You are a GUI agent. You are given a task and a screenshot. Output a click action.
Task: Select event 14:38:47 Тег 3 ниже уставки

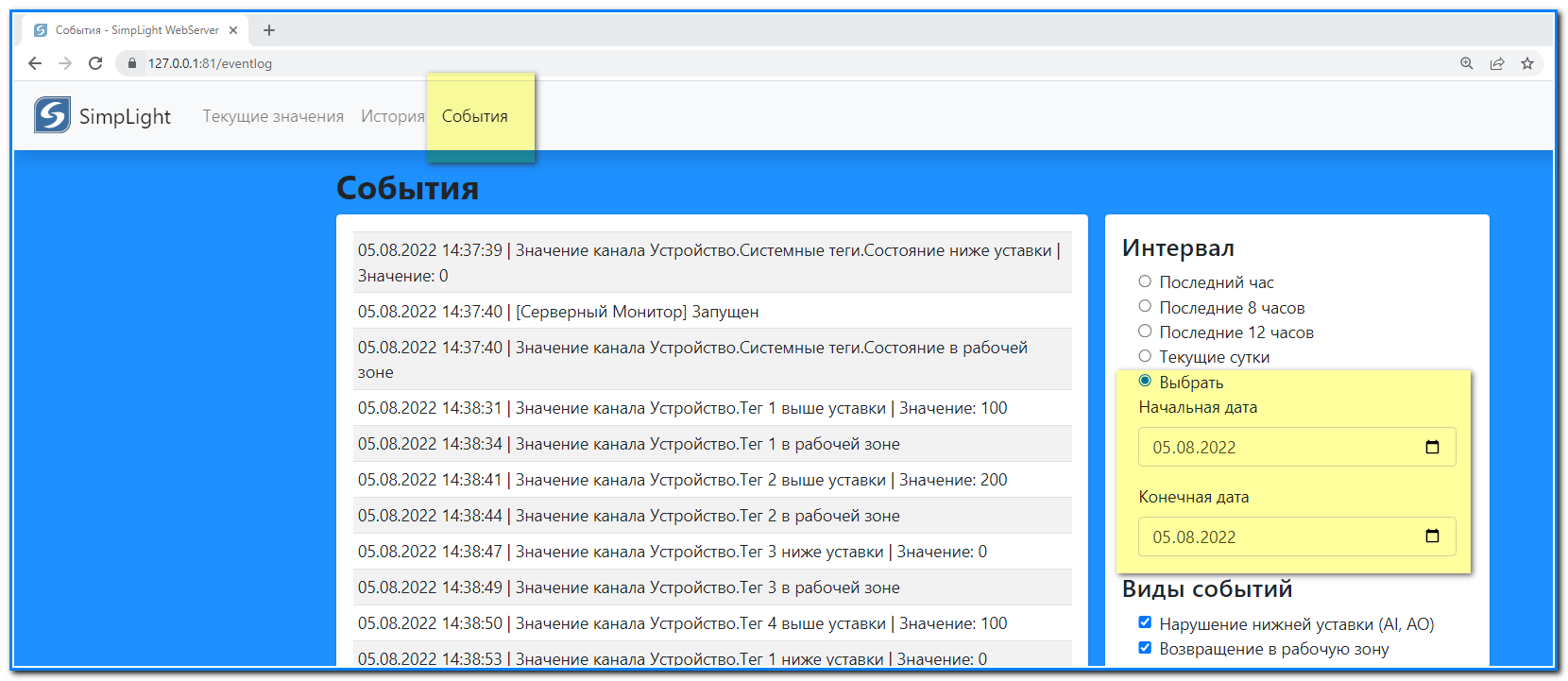tap(712, 552)
